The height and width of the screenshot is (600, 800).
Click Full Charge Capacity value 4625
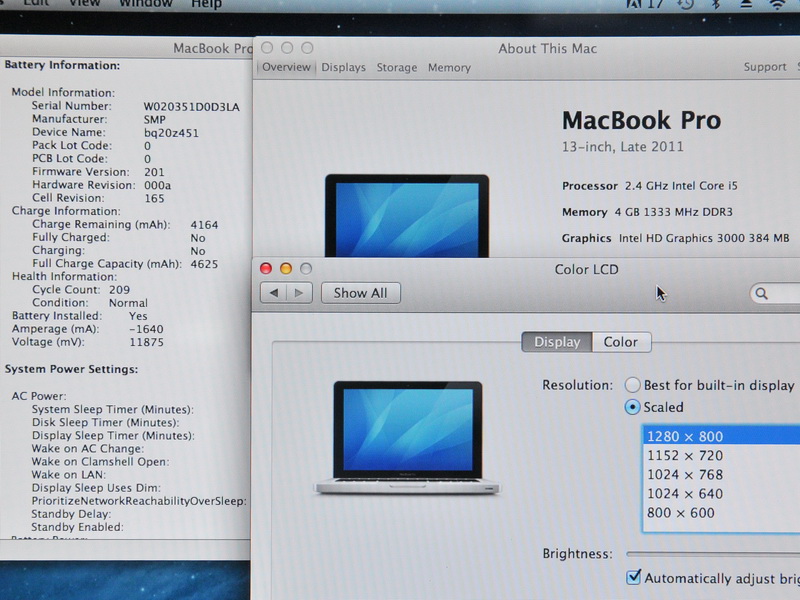[204, 264]
